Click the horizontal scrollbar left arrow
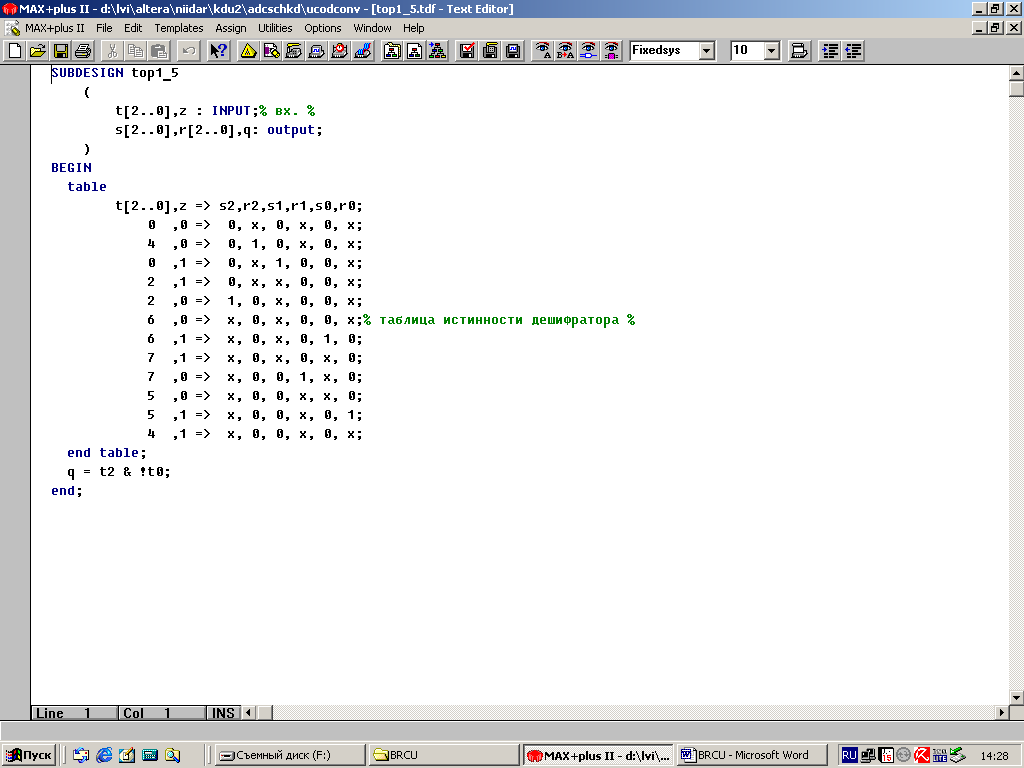The image size is (1024, 768). [249, 712]
